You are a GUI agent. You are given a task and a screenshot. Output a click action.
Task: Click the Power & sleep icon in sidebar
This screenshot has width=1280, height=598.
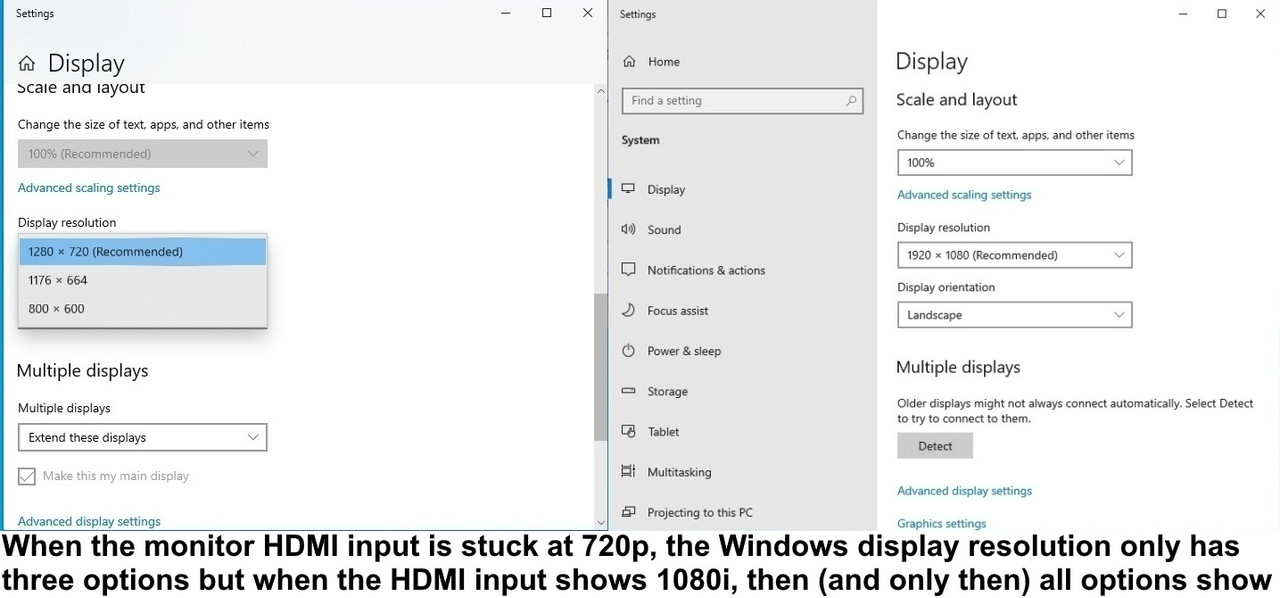click(x=628, y=351)
